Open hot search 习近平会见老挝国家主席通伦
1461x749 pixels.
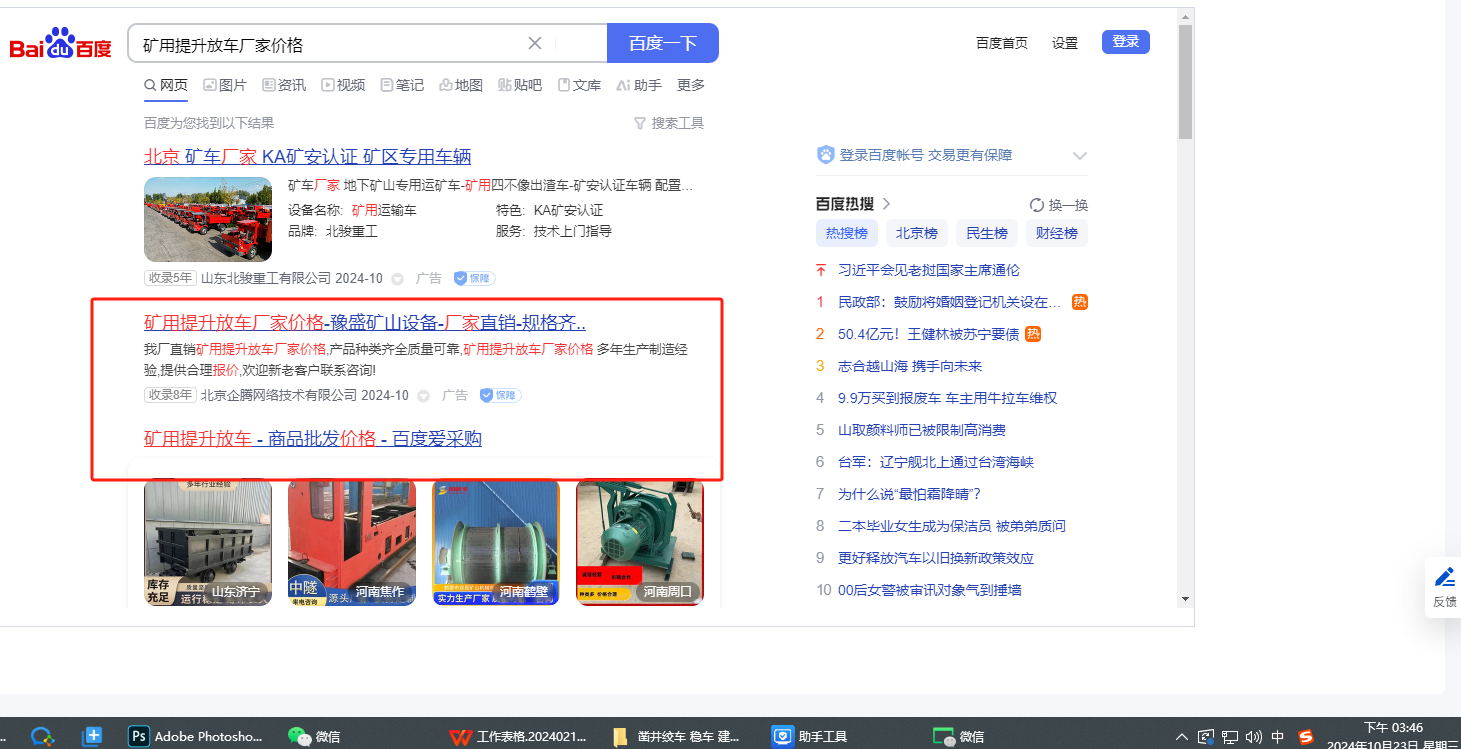point(929,270)
